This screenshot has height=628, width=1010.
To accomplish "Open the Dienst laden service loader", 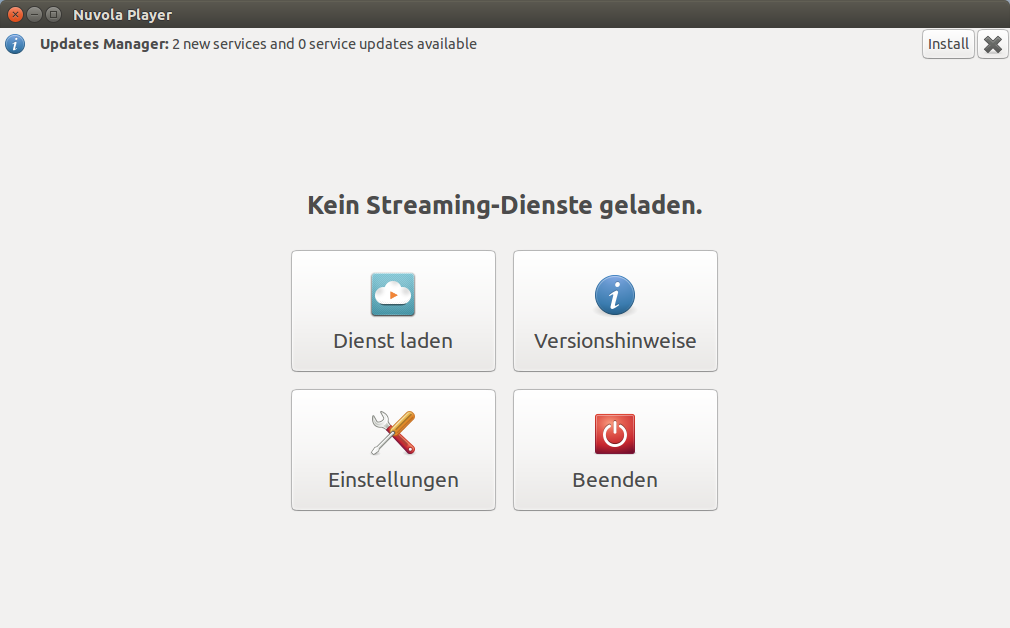I will click(x=393, y=311).
